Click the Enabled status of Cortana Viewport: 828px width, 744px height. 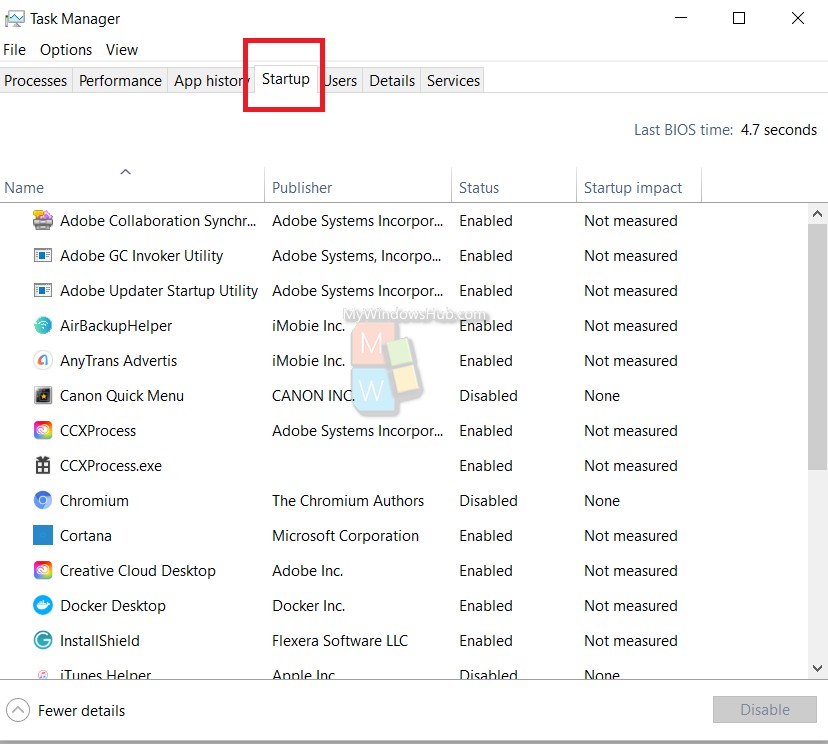click(486, 535)
